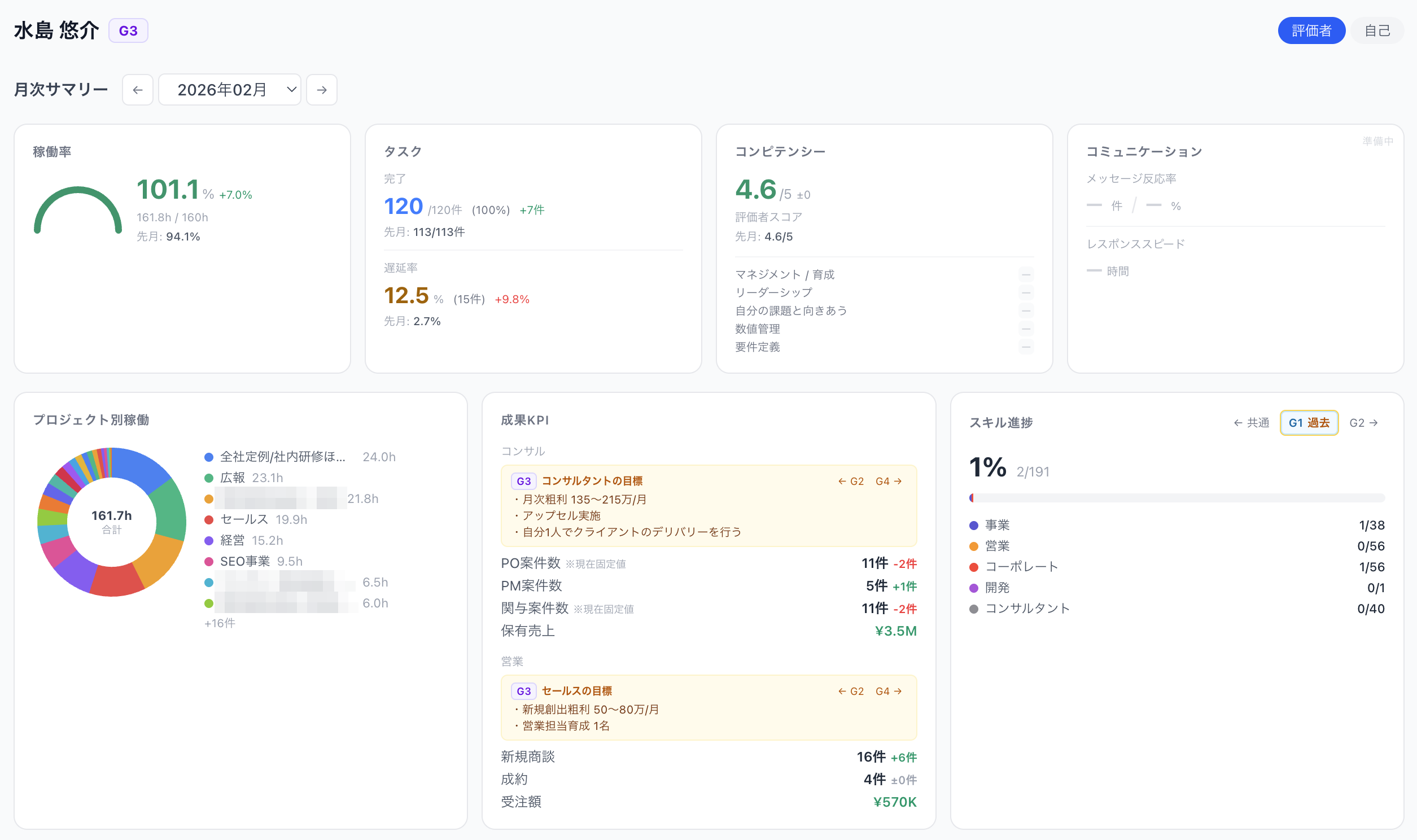Switch to 評価者 view
Viewport: 1417px width, 840px height.
[x=1311, y=30]
